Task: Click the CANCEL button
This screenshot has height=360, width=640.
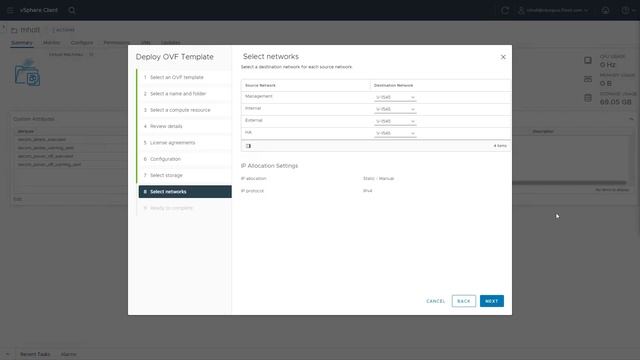Action: [436, 301]
